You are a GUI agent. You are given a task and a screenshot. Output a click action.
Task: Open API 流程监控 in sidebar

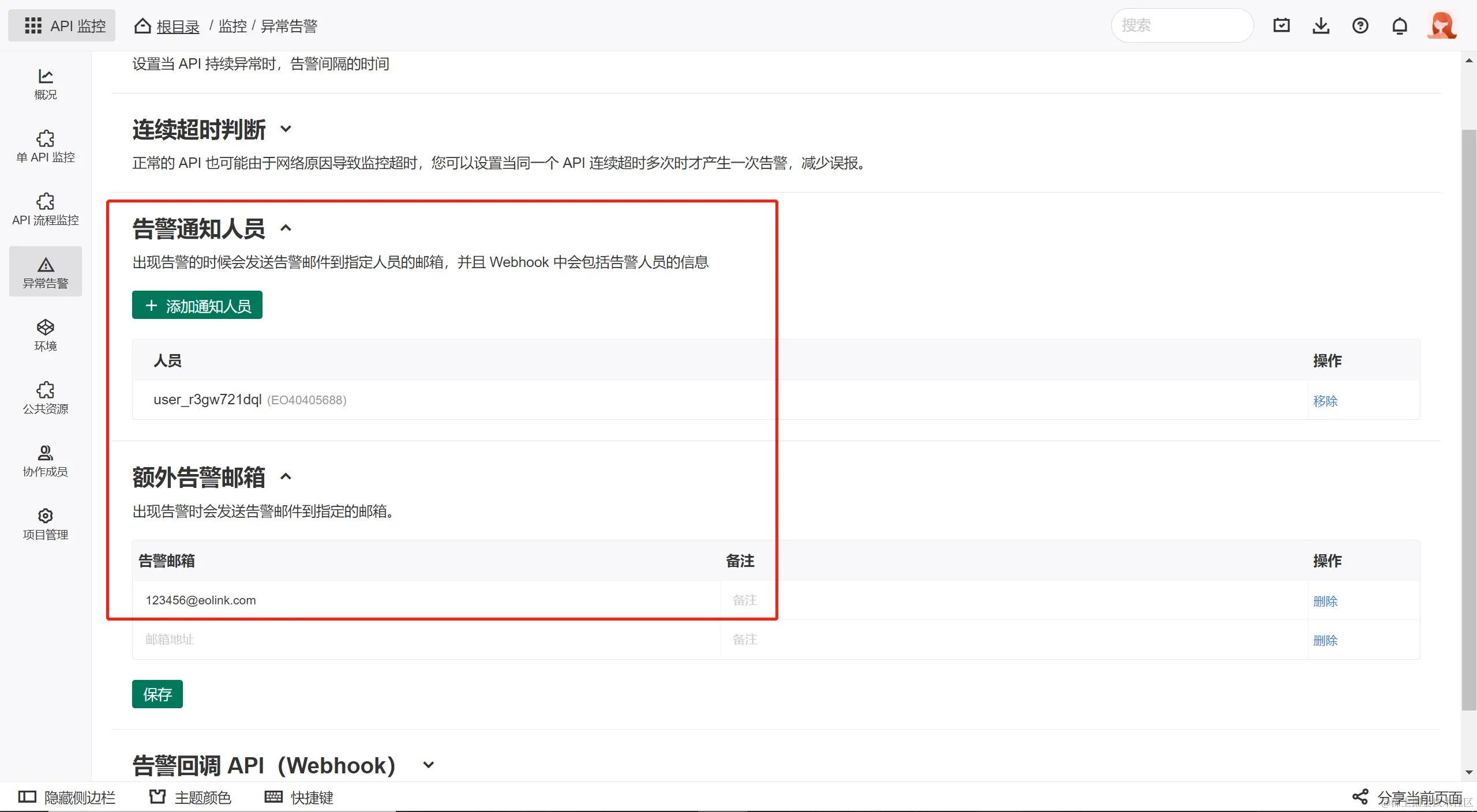point(45,209)
